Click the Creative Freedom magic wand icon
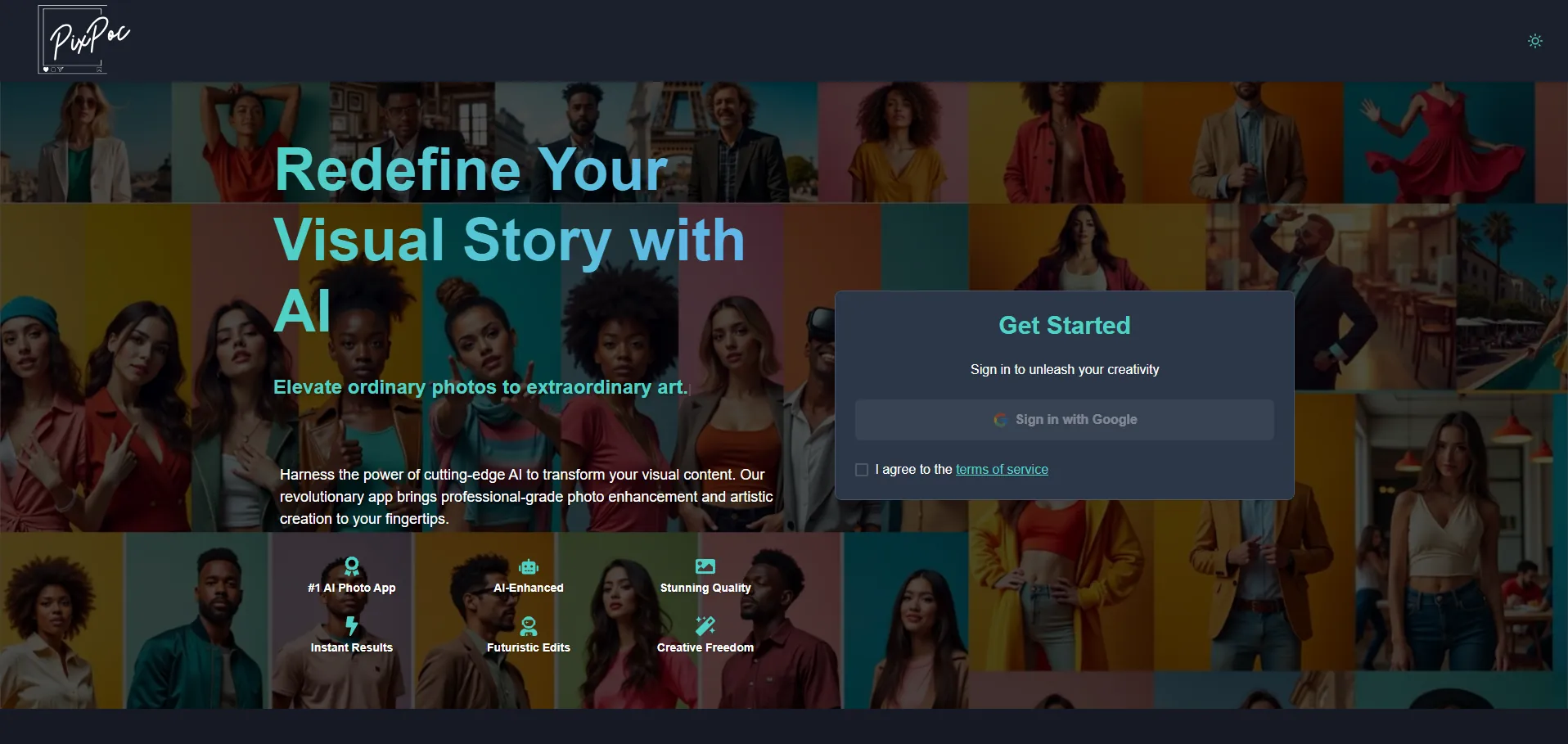Viewport: 1568px width, 744px height. point(705,626)
